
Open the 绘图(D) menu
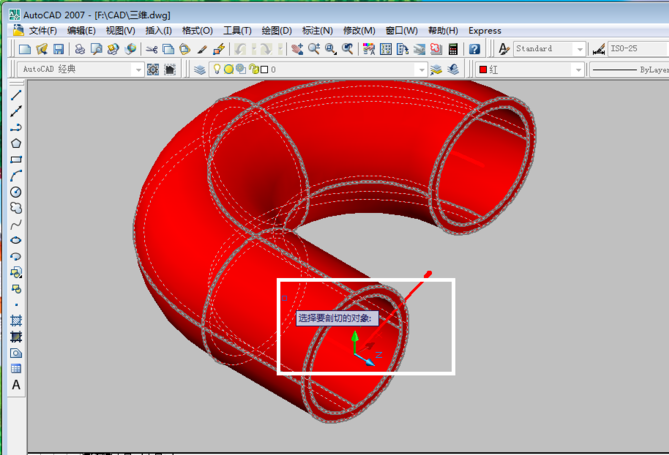pos(276,31)
